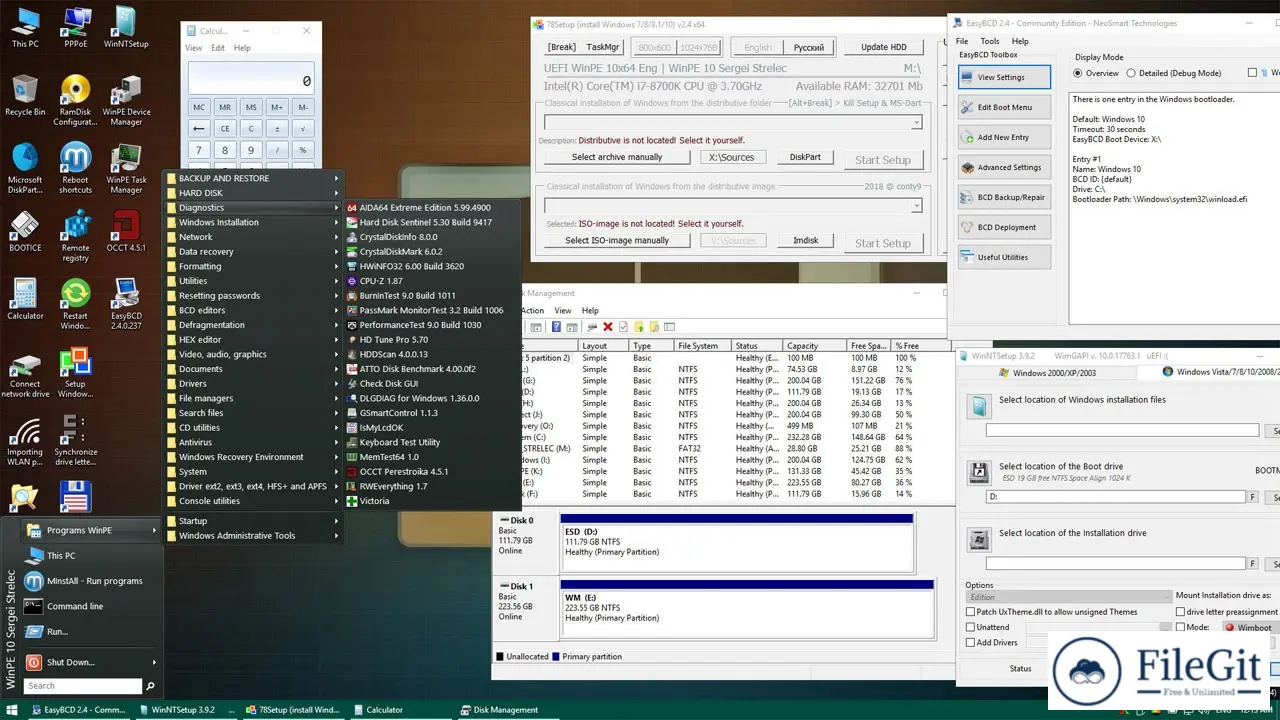Launch the WinPE Device Manager shortcut
The height and width of the screenshot is (720, 1280).
click(x=126, y=101)
